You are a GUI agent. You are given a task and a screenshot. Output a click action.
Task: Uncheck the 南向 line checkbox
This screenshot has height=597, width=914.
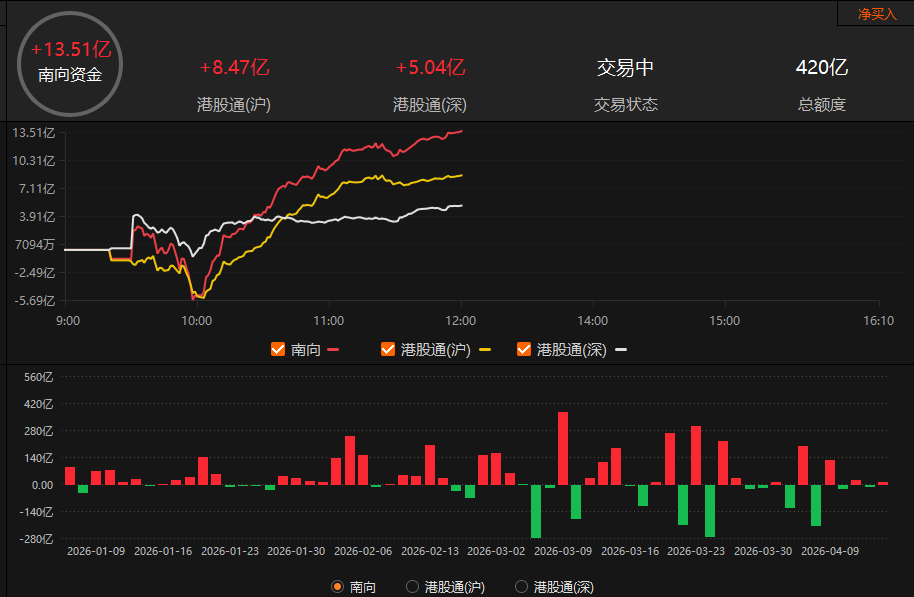[x=278, y=349]
